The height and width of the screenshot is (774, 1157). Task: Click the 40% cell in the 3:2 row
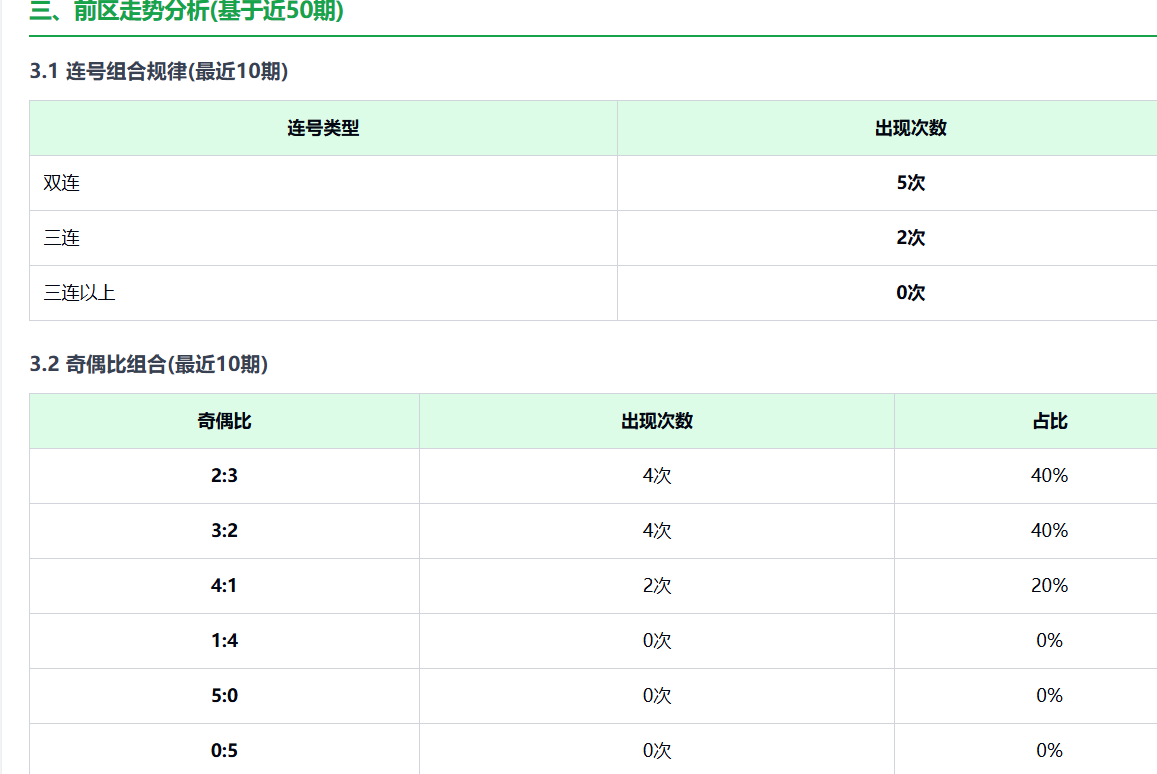click(x=1049, y=531)
